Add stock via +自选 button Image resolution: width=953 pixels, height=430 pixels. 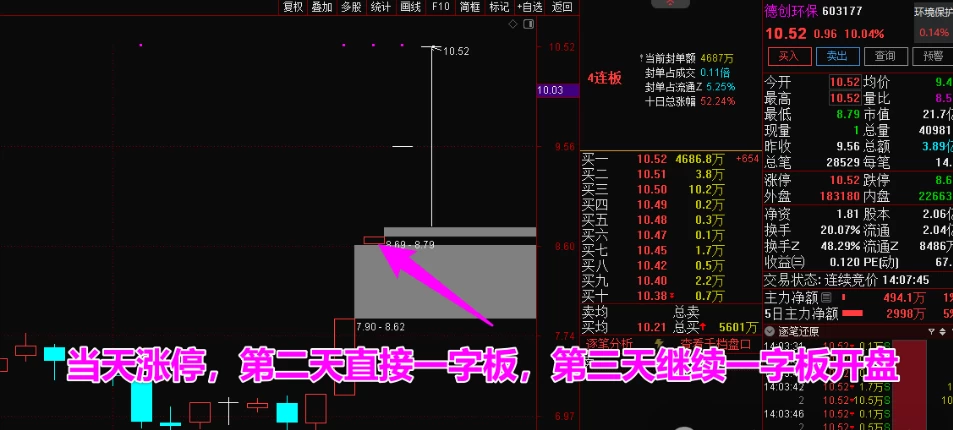click(x=530, y=7)
